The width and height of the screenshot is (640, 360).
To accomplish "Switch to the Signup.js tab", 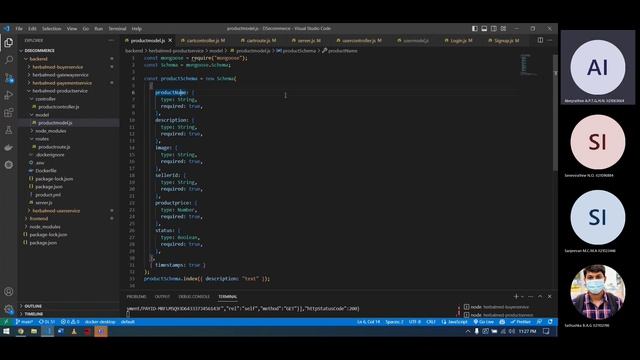I will [x=504, y=40].
